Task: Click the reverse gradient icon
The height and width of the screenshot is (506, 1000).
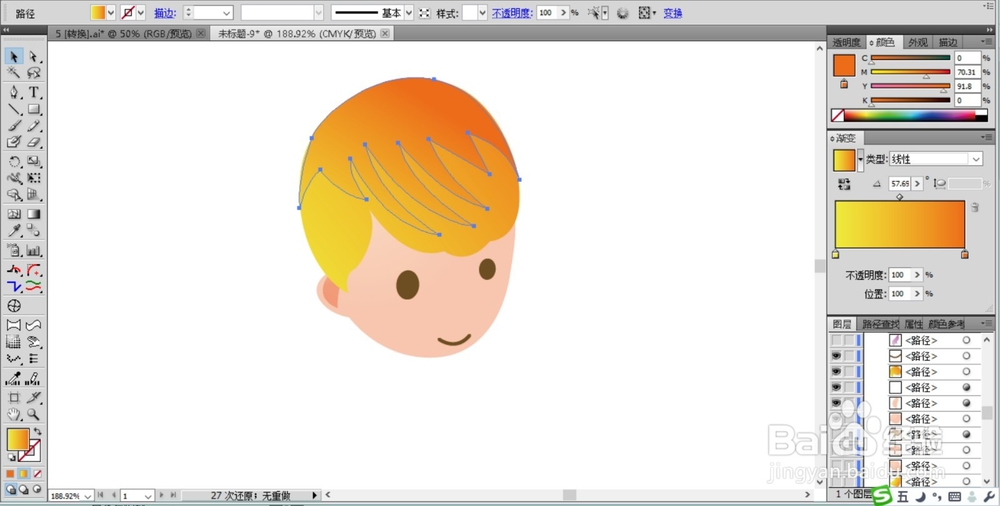Action: [844, 184]
